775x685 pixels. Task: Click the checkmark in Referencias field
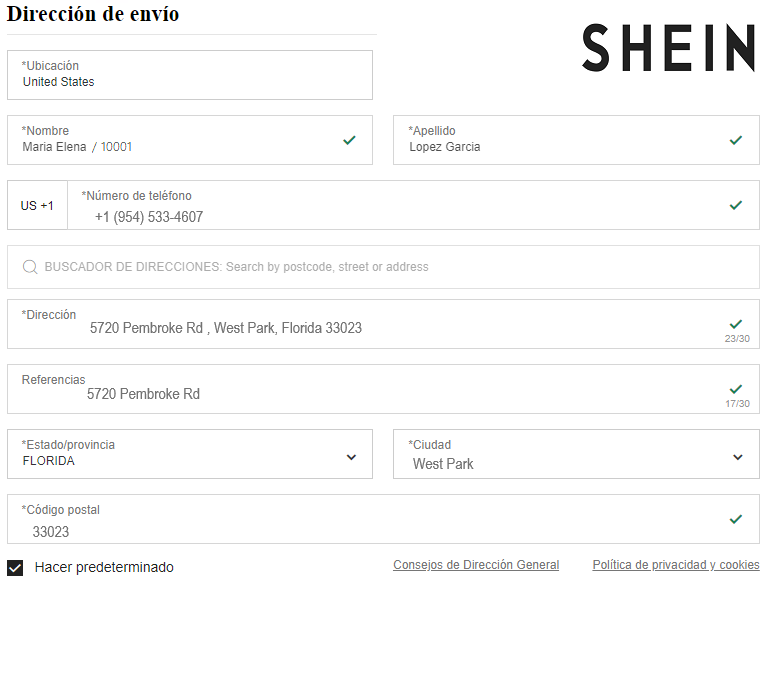pyautogui.click(x=736, y=389)
